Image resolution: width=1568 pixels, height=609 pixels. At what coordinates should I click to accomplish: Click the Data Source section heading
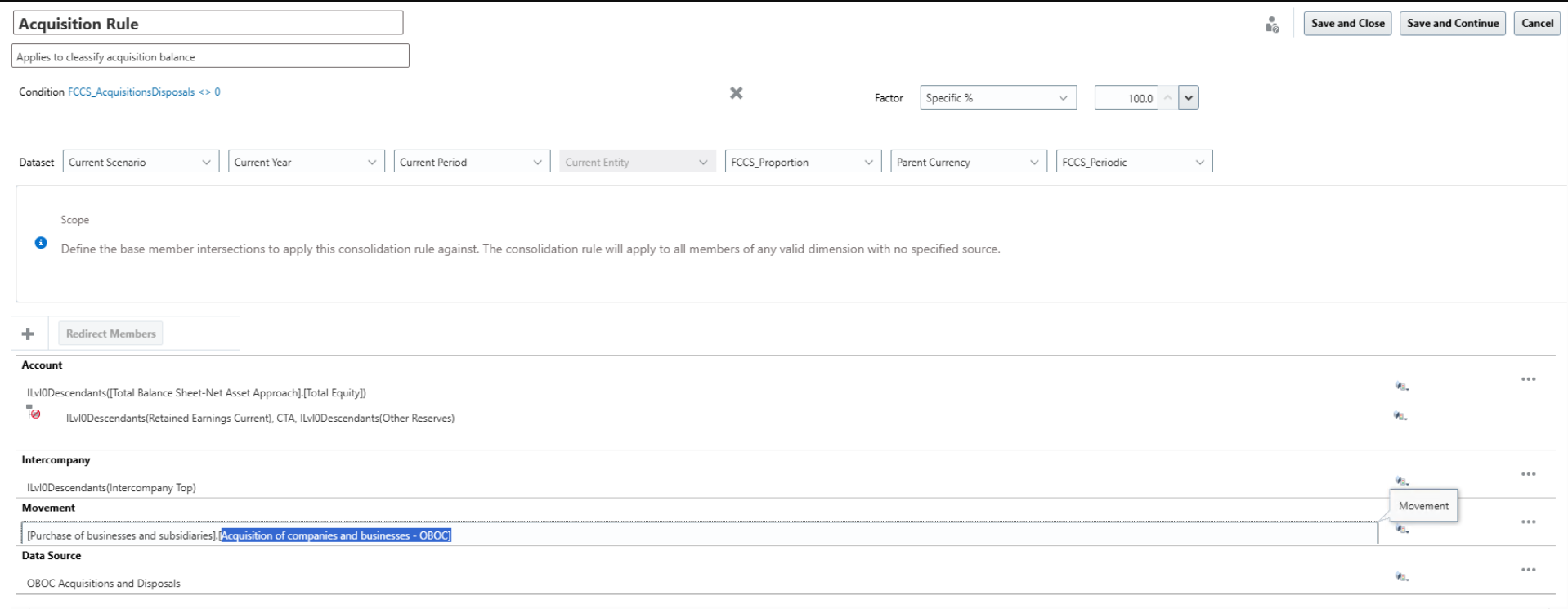coord(52,556)
